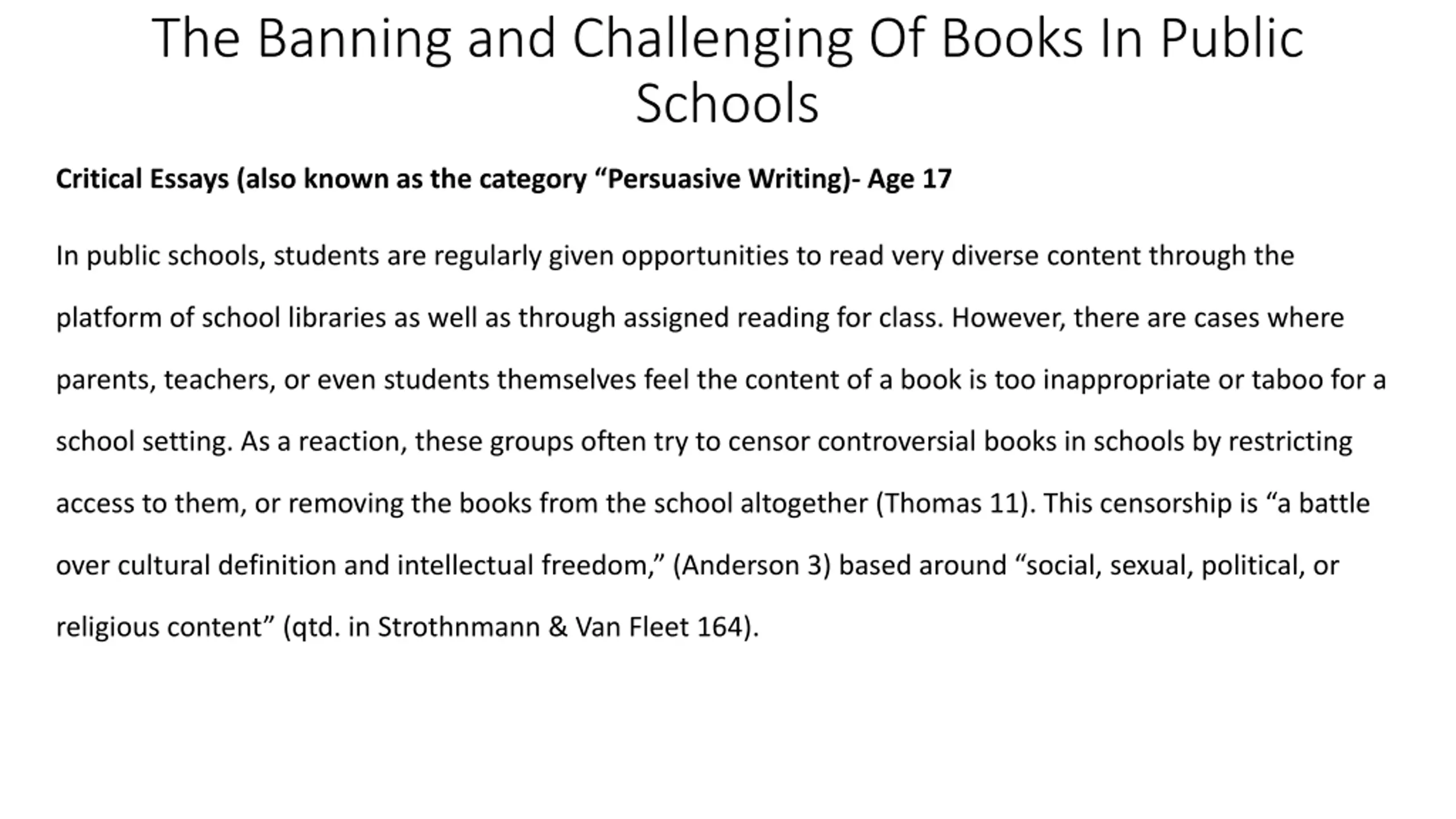
Task: Click the word "opportunities" in first paragraph line
Action: coord(705,256)
